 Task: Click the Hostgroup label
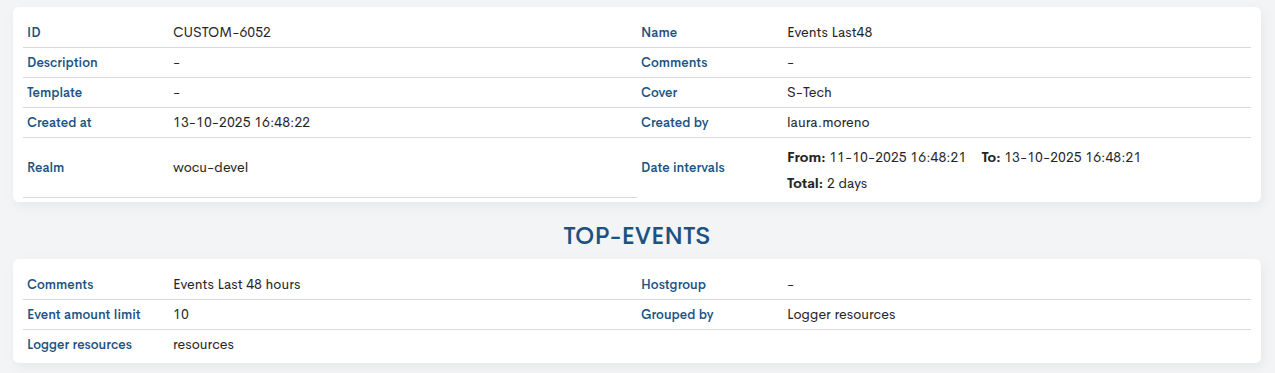[x=674, y=284]
